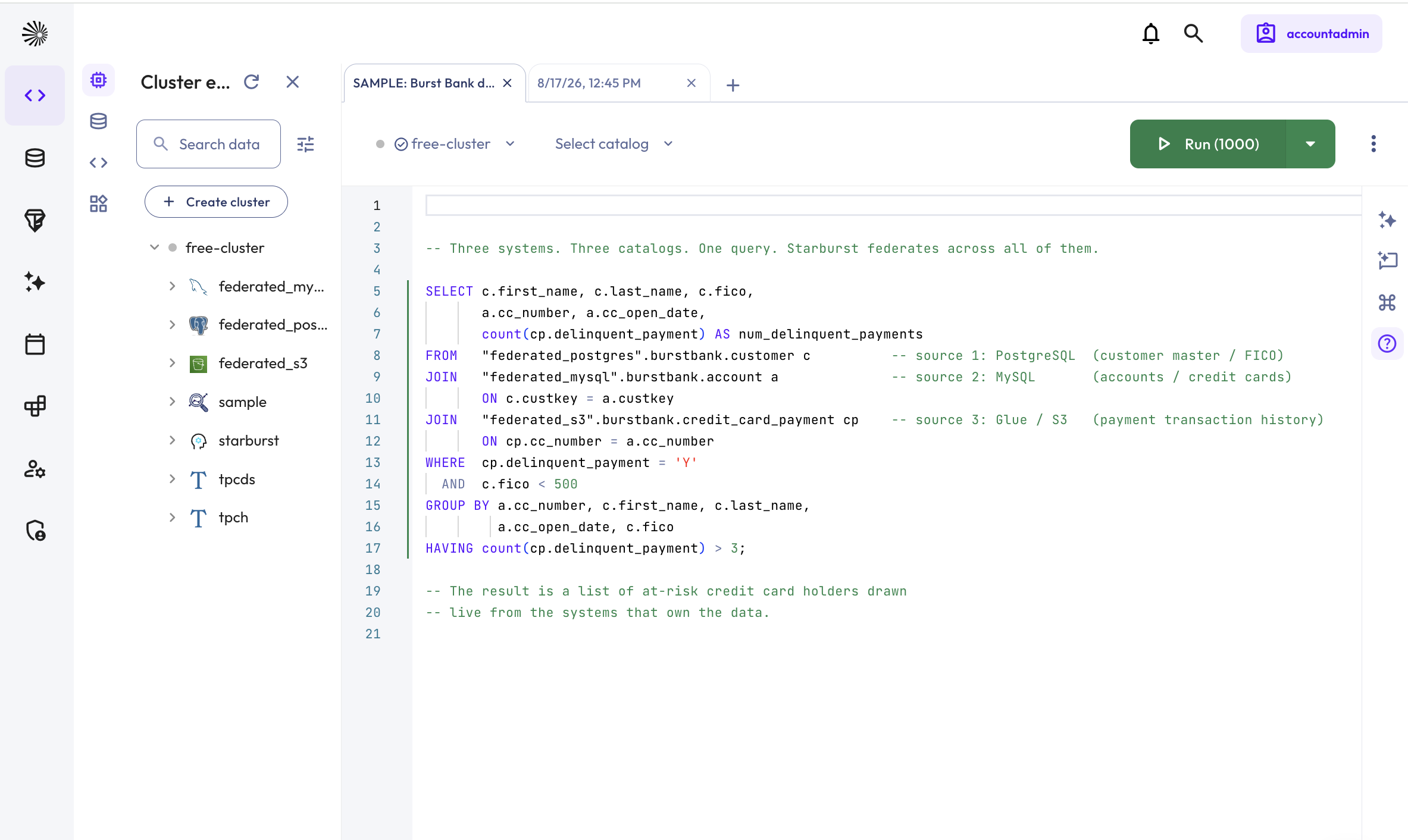Show keyboard shortcuts command icon
The width and height of the screenshot is (1408, 840).
point(1387,302)
